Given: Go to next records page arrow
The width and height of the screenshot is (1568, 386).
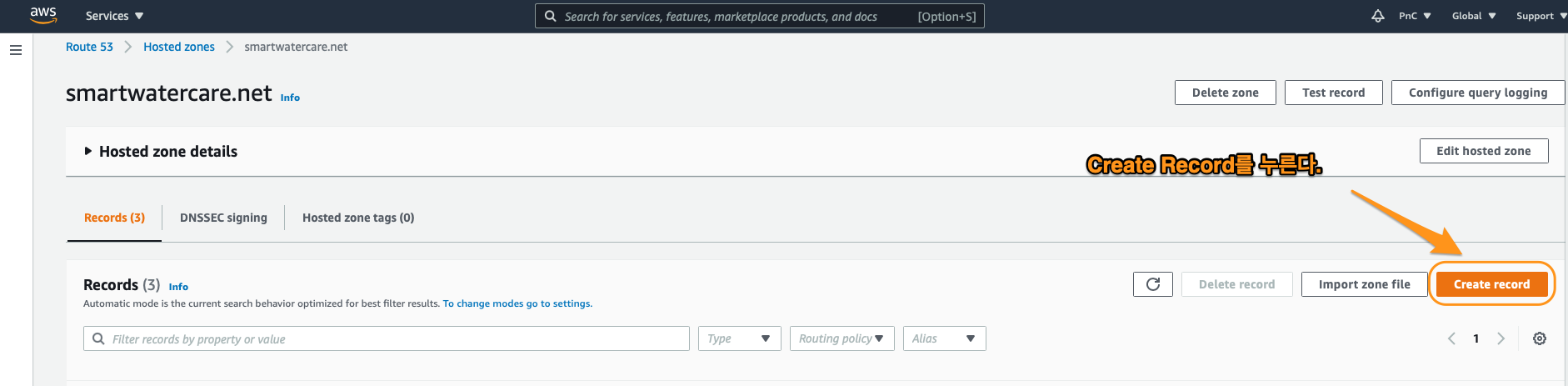Looking at the screenshot, I should [x=1501, y=338].
